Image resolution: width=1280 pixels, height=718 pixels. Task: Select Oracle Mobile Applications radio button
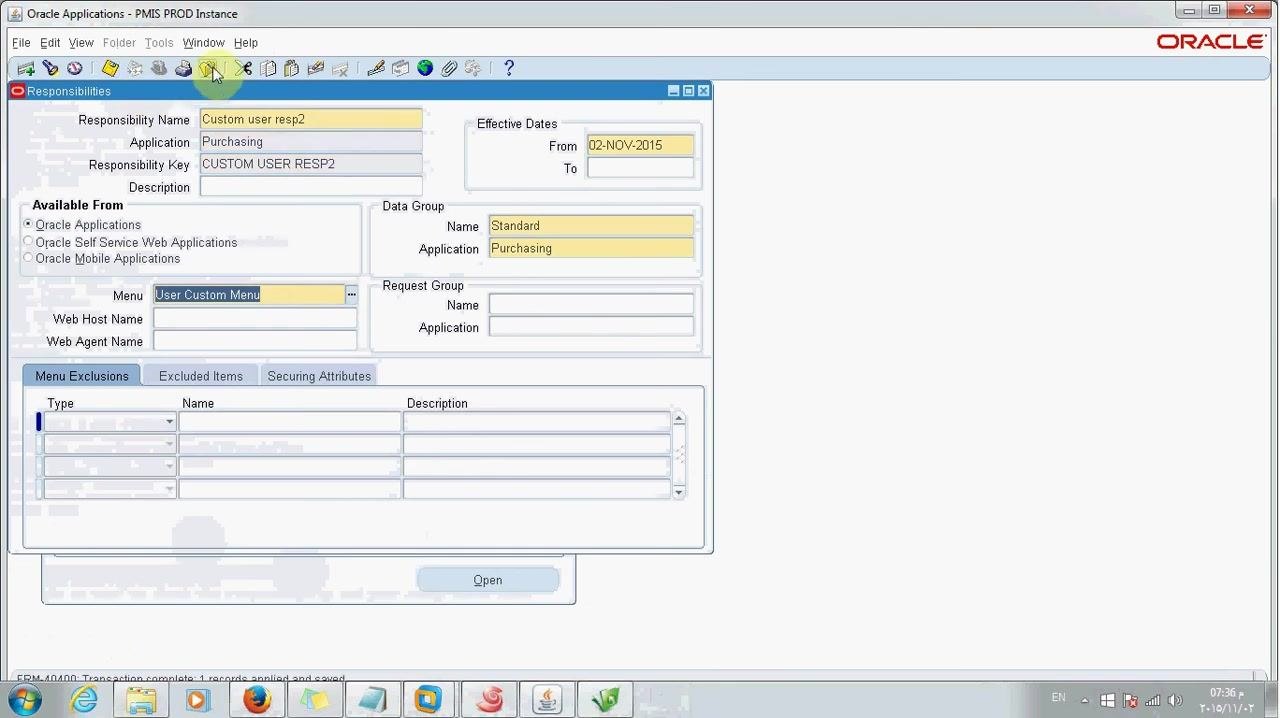click(28, 257)
